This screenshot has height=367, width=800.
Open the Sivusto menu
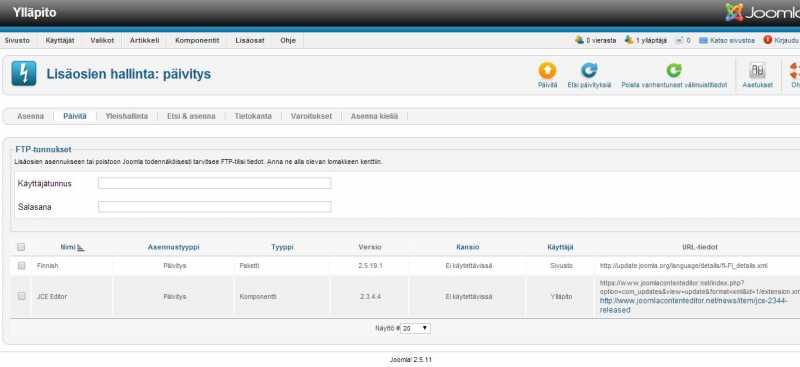tap(17, 40)
